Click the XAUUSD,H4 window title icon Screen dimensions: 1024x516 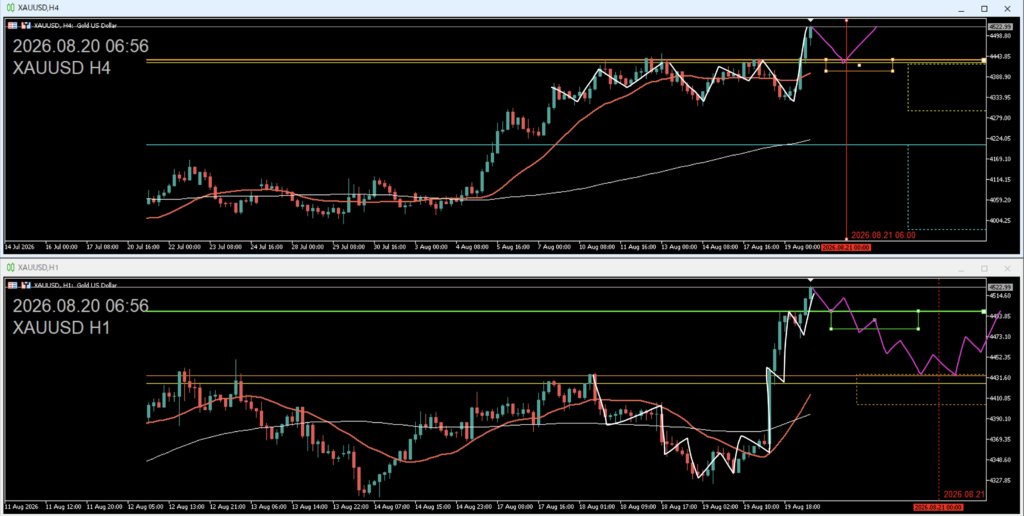10,7
